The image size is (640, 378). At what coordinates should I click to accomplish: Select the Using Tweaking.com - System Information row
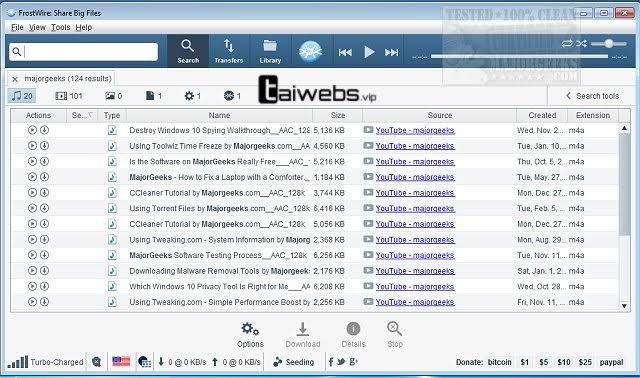(x=314, y=240)
